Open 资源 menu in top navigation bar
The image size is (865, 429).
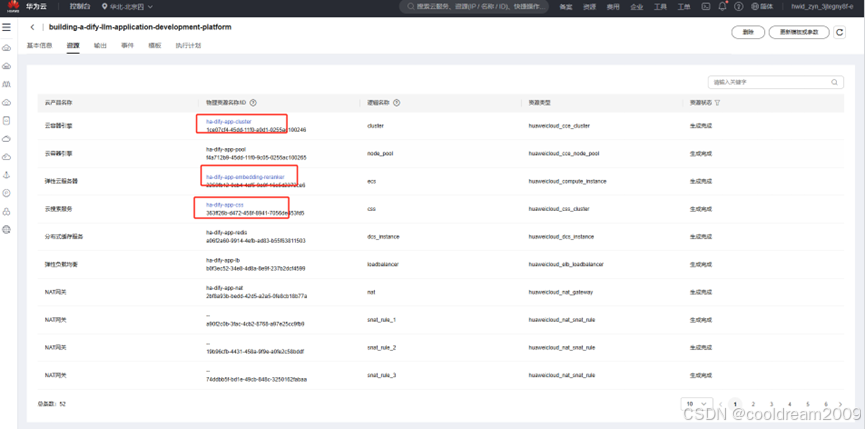coord(589,7)
